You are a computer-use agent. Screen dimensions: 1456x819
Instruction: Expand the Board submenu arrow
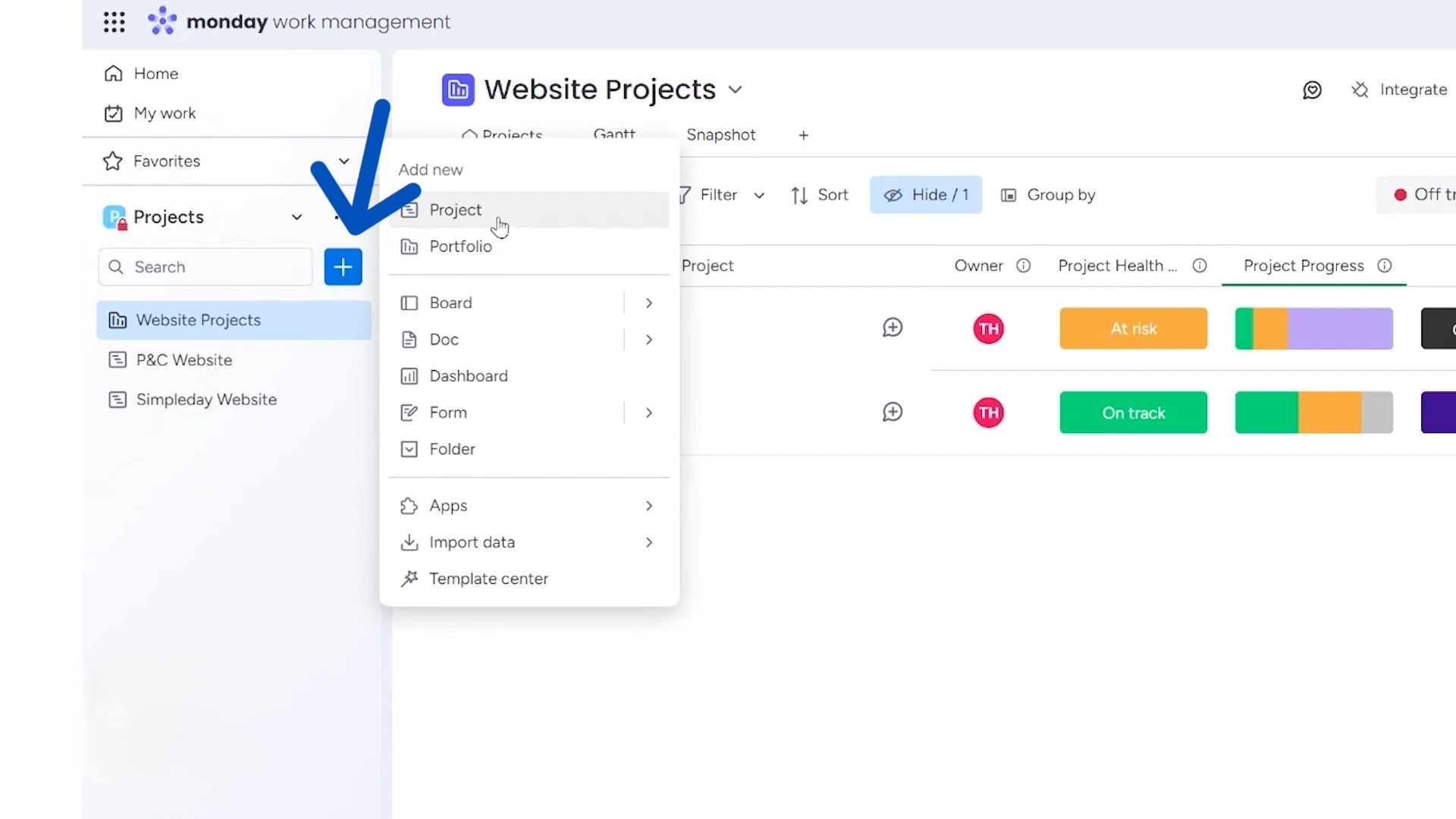click(649, 303)
